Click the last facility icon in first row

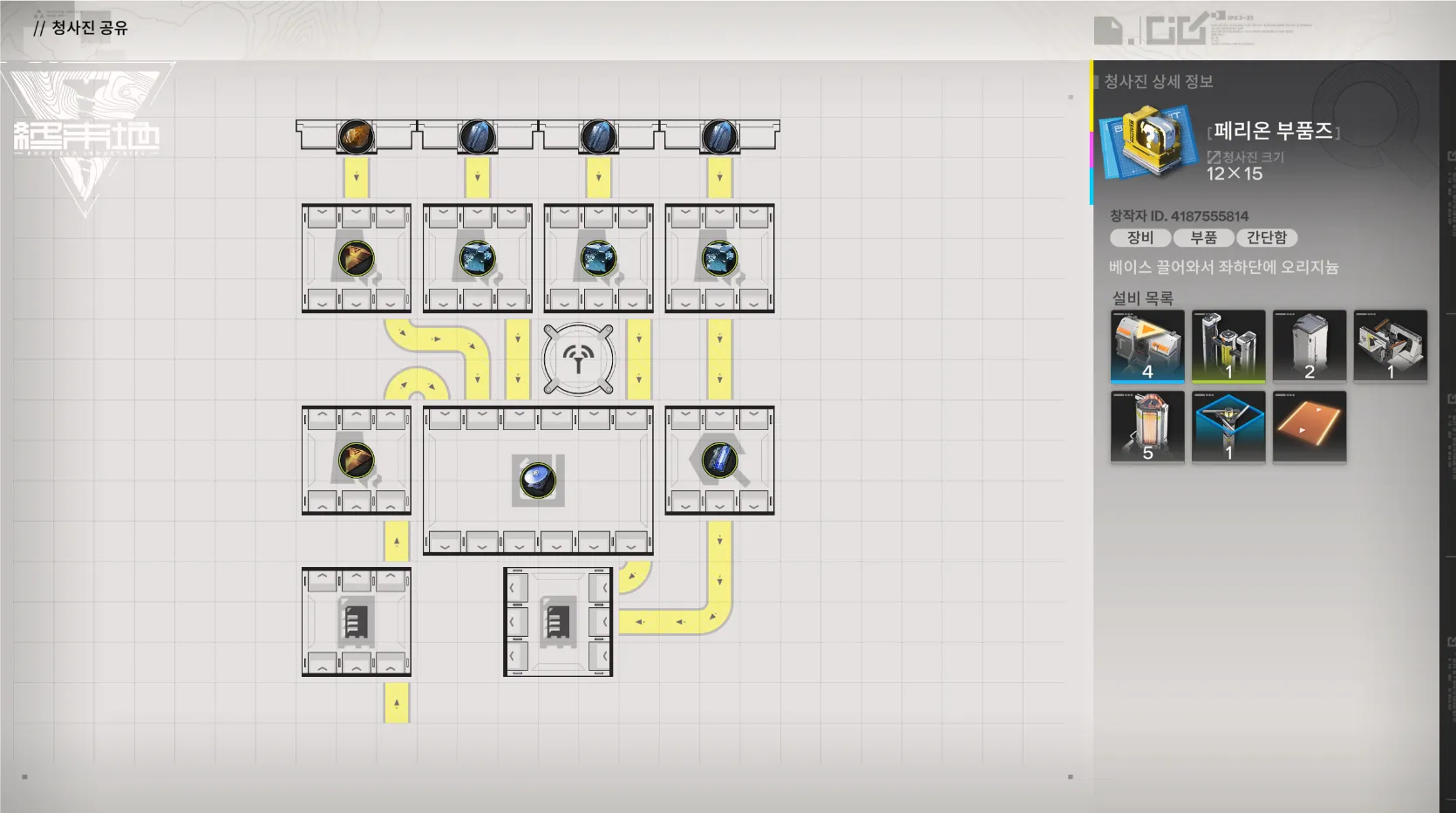point(1390,345)
